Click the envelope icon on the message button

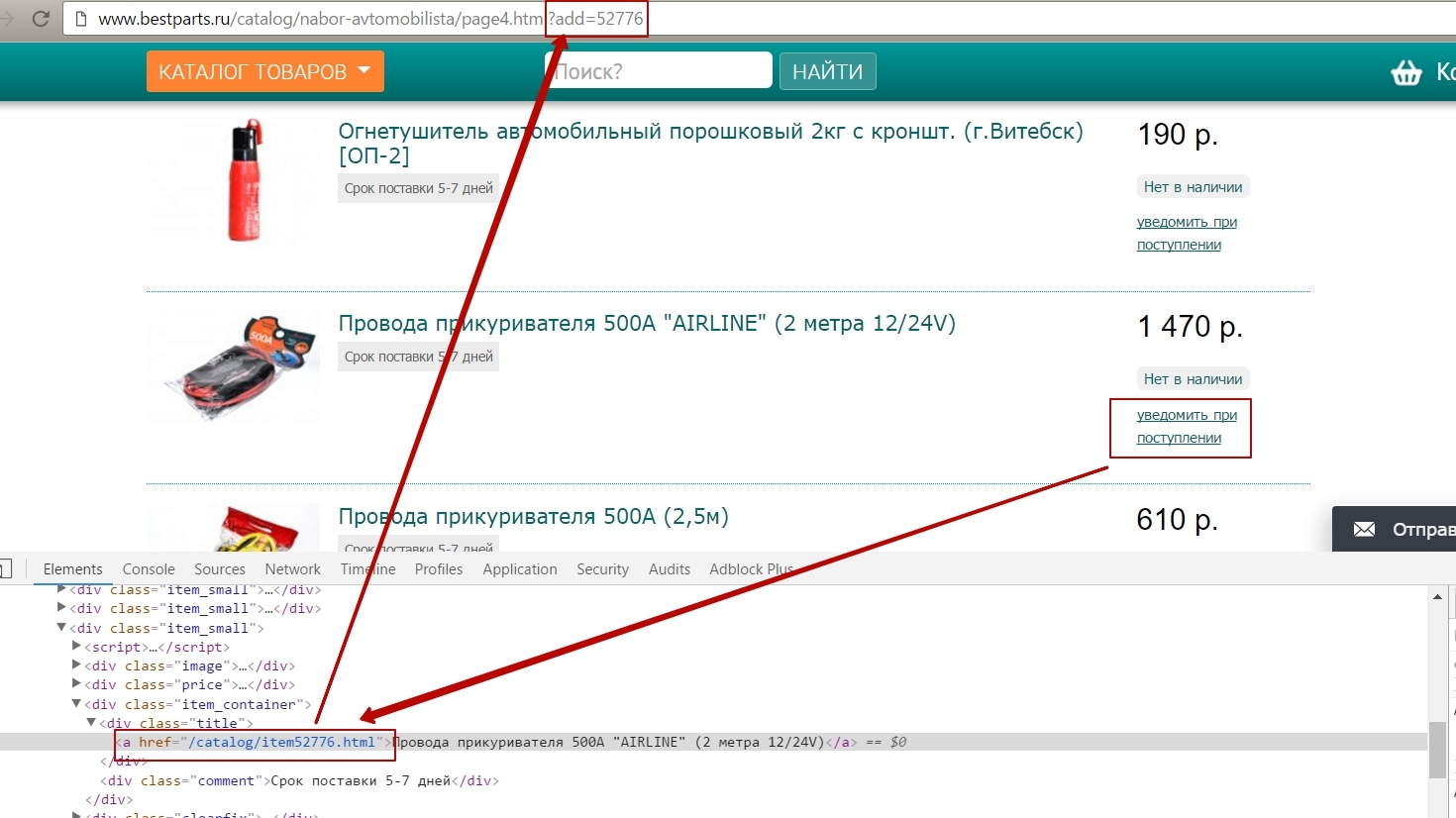pos(1364,529)
